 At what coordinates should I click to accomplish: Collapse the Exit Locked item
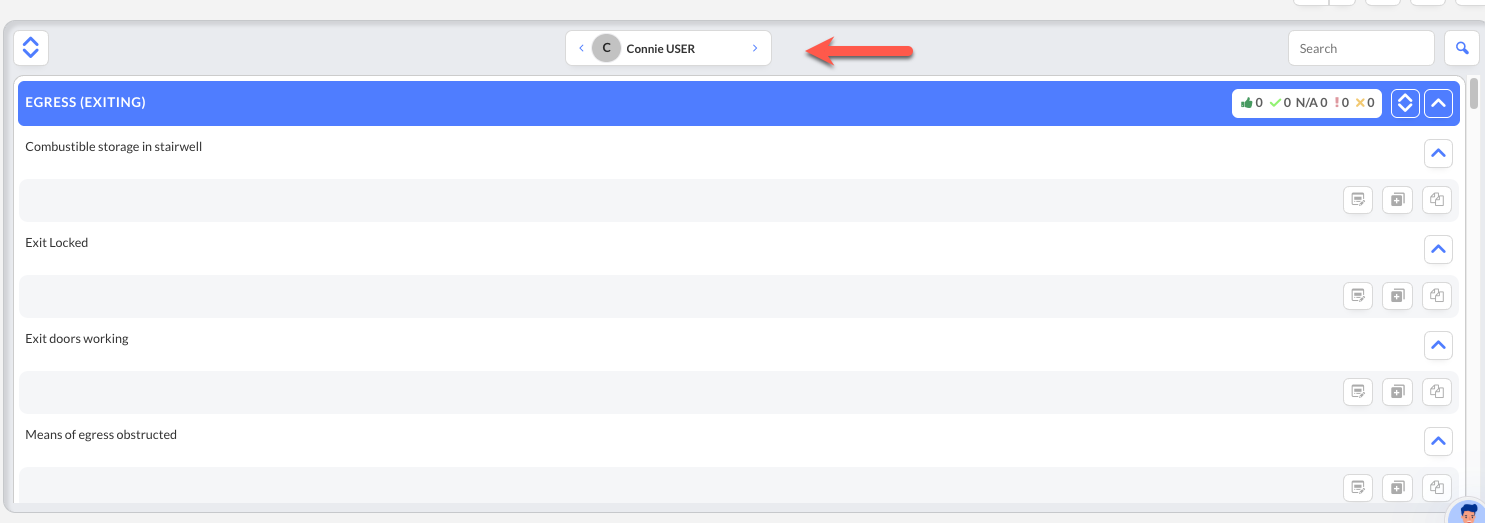1438,249
